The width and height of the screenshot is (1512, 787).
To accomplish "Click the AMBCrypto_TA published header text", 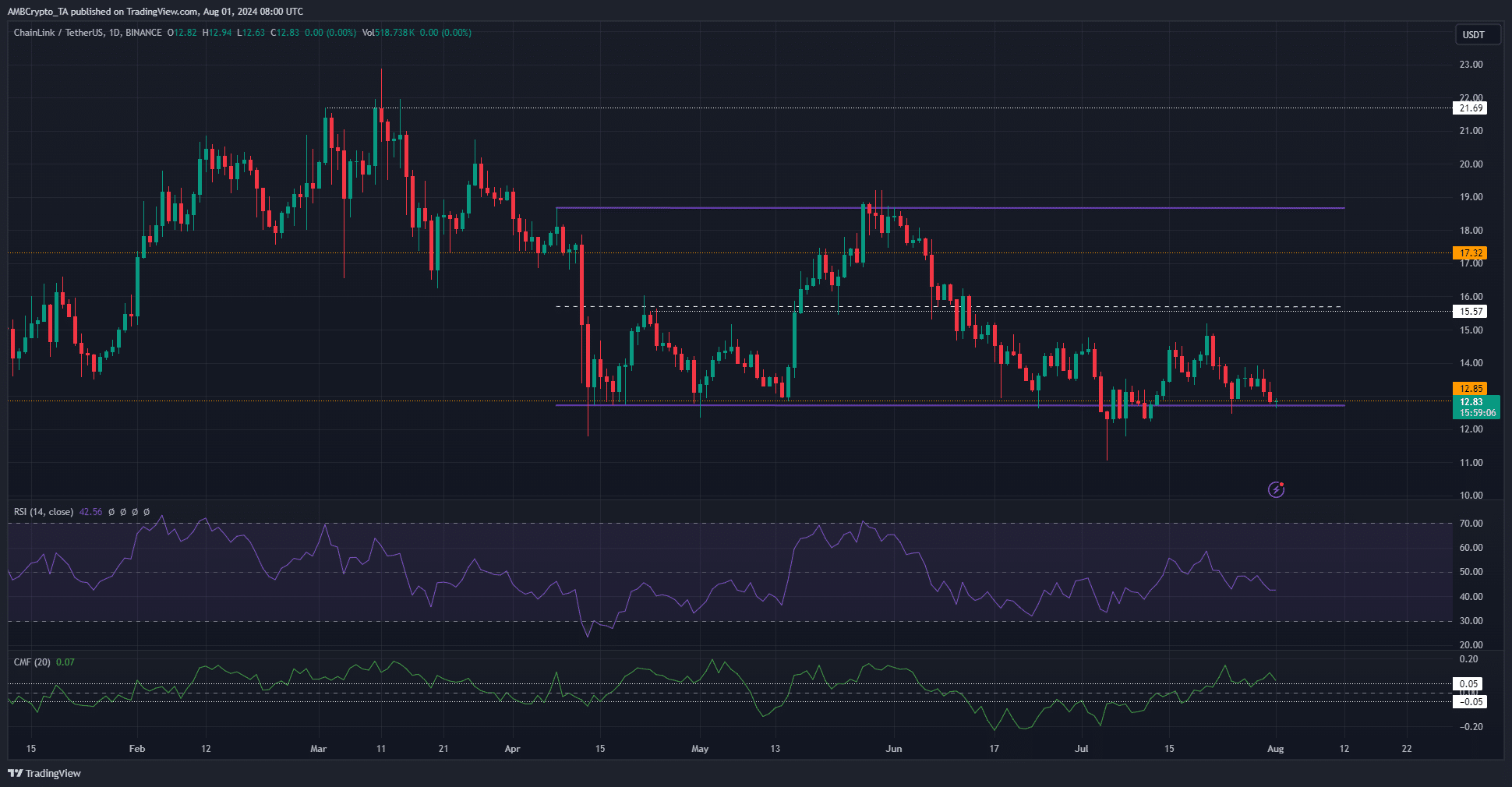I will point(155,12).
